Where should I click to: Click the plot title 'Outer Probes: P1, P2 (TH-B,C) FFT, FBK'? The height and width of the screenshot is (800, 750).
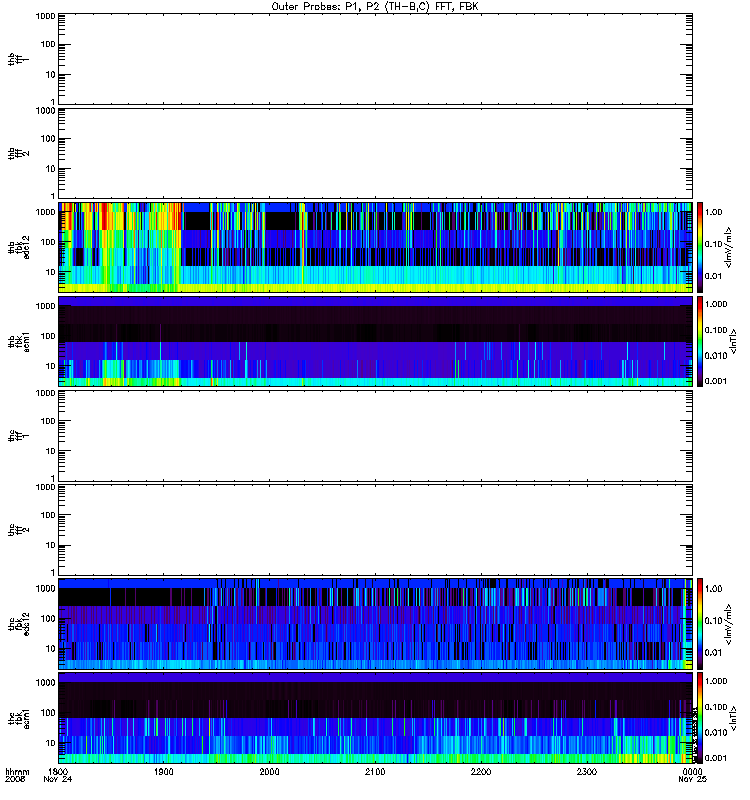tap(375, 7)
